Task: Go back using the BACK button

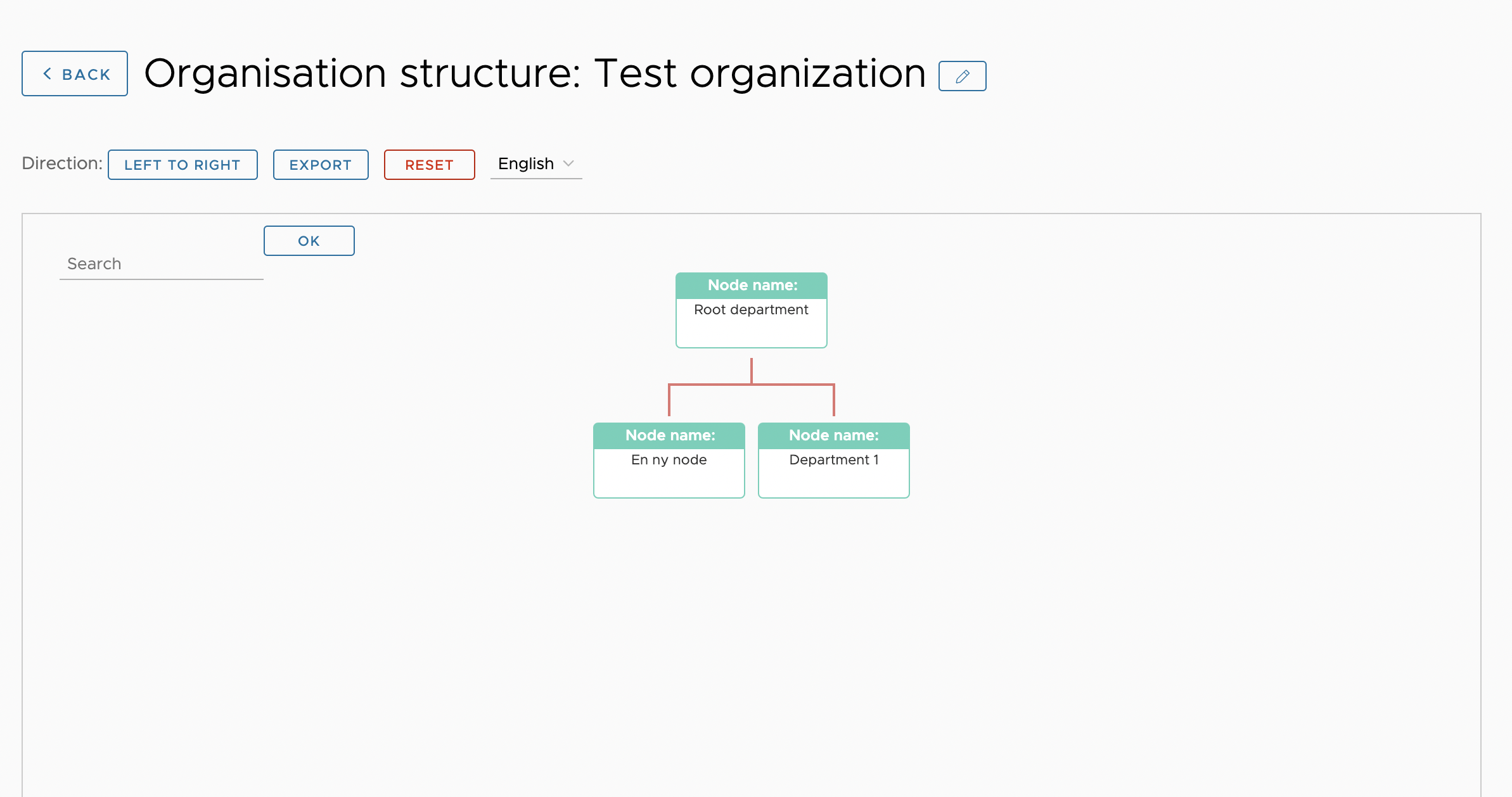Action: [75, 73]
